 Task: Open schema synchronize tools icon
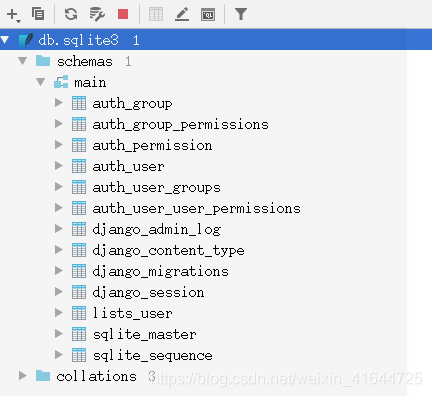[x=97, y=14]
